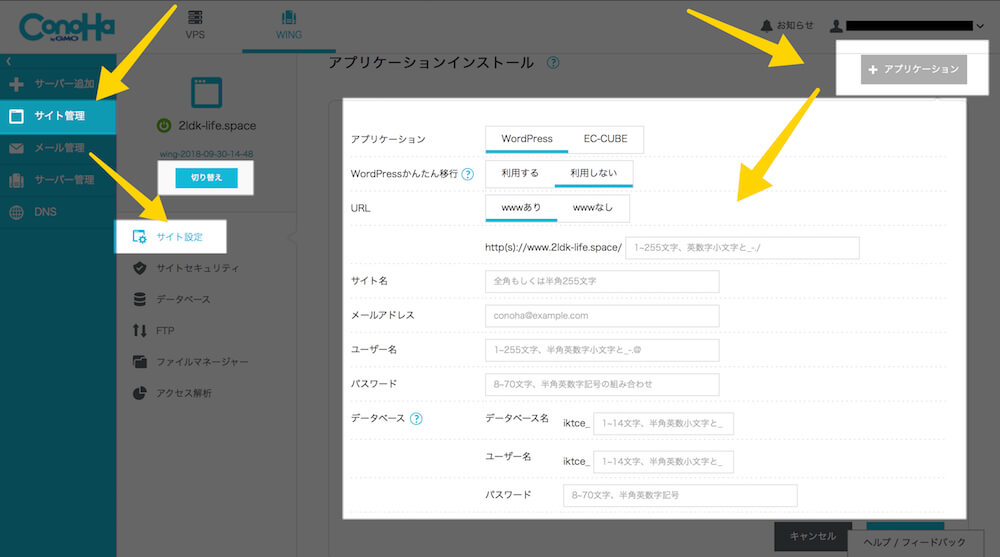Viewport: 1000px width, 557px height.
Task: Click the + アプリケーション button
Action: [913, 69]
